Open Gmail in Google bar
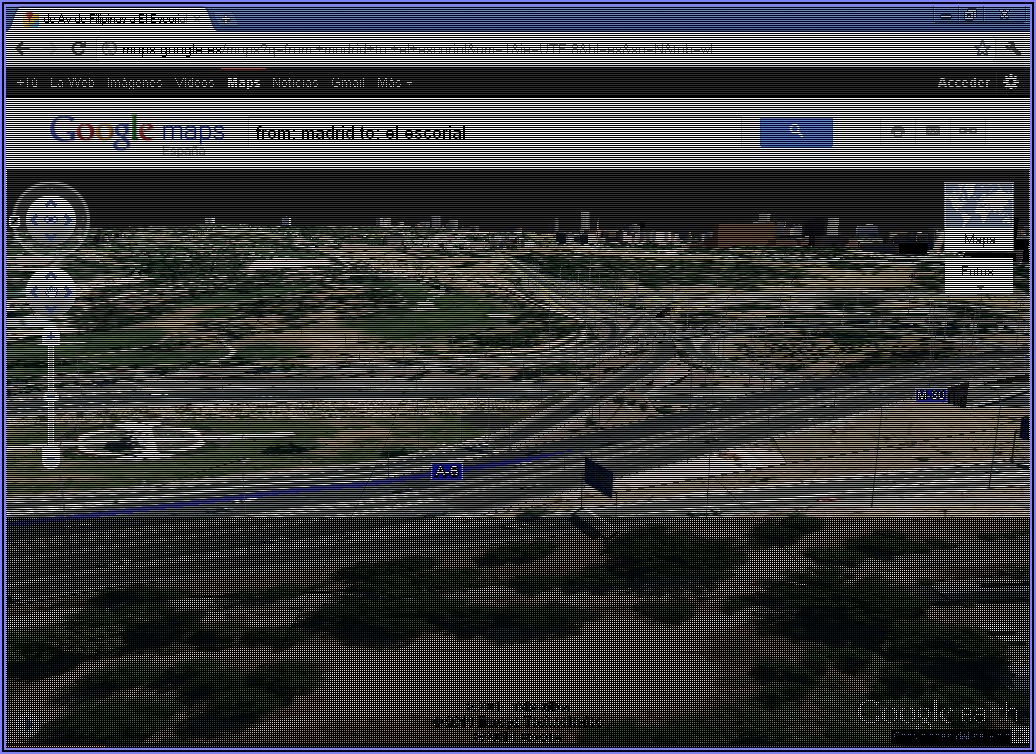1036x754 pixels. 348,83
